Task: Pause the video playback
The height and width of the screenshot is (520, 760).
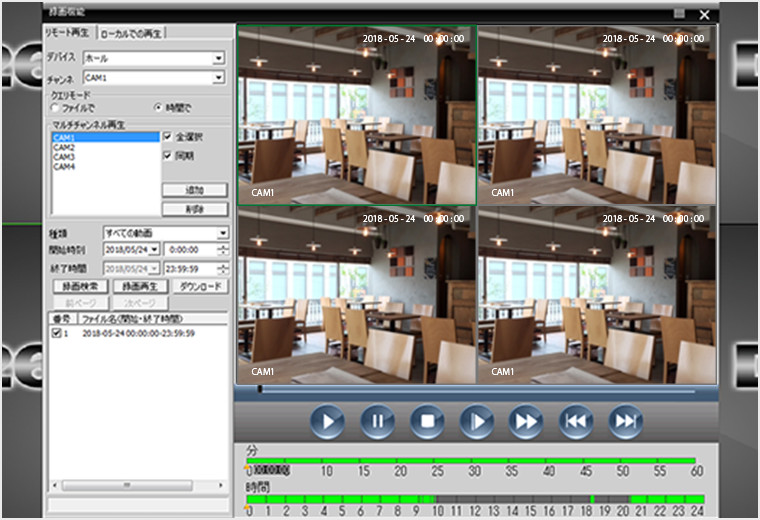Action: click(x=377, y=421)
